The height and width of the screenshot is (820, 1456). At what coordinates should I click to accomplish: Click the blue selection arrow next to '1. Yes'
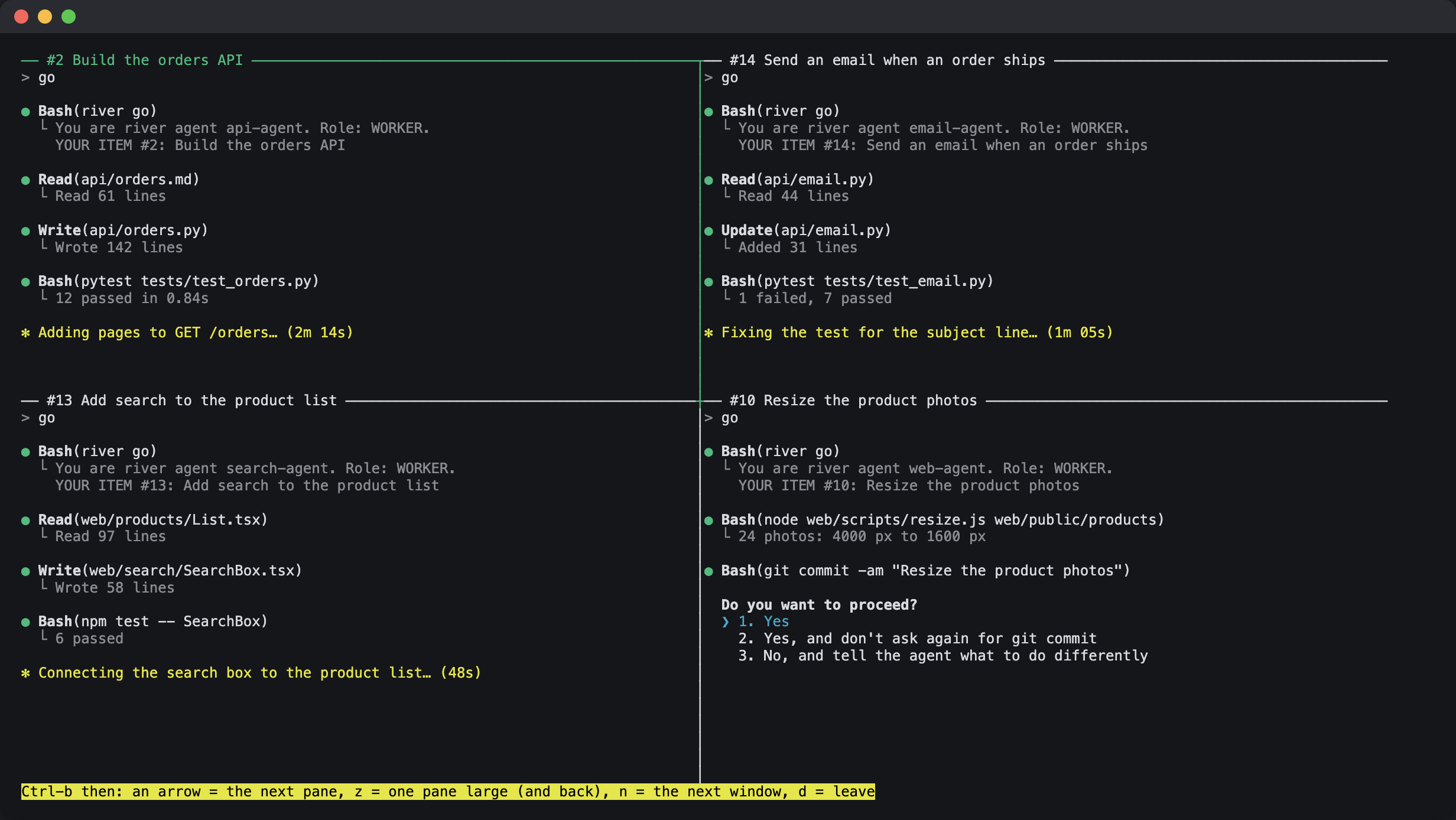pyautogui.click(x=725, y=621)
